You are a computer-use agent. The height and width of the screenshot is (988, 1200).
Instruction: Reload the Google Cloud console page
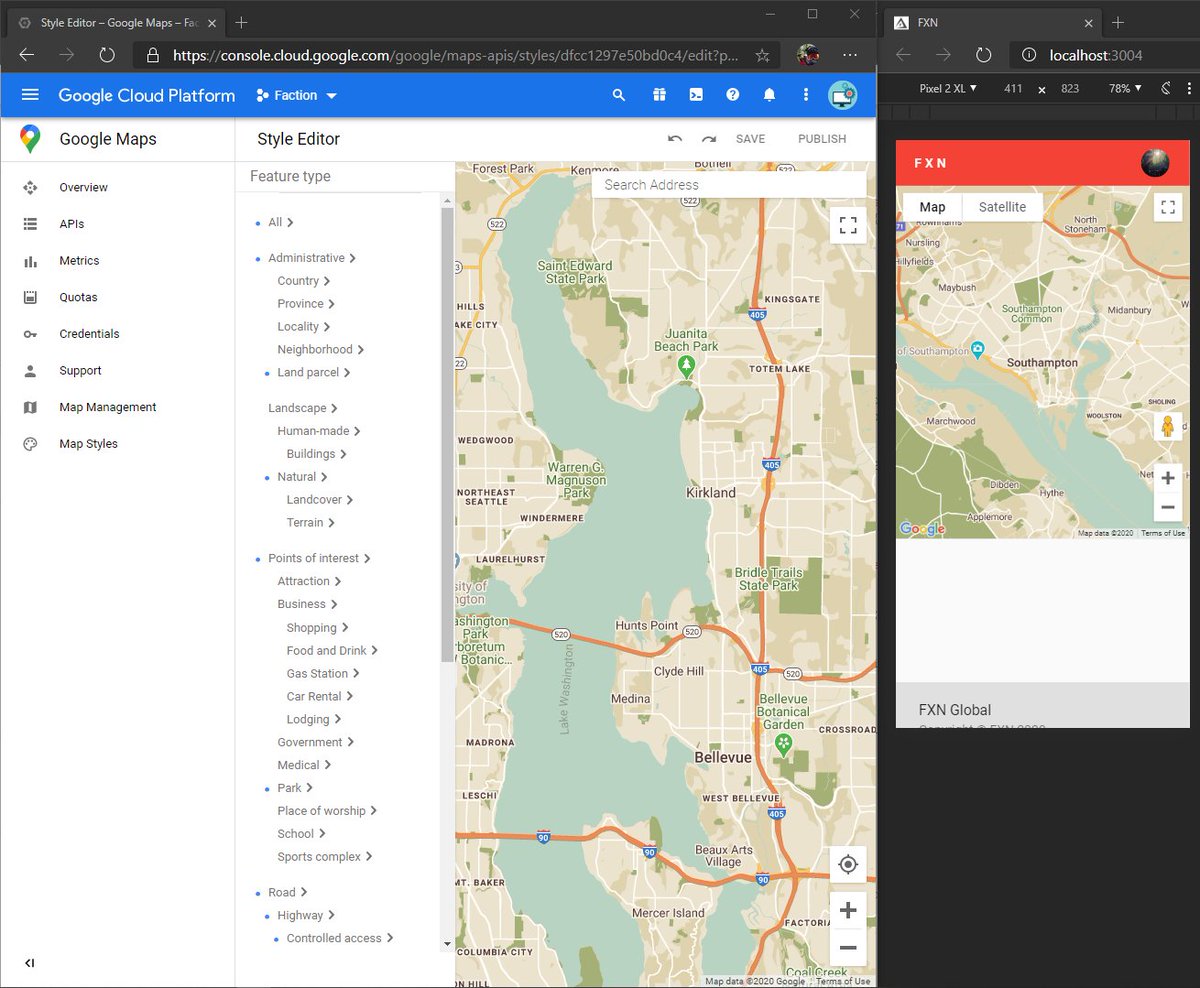click(x=107, y=55)
